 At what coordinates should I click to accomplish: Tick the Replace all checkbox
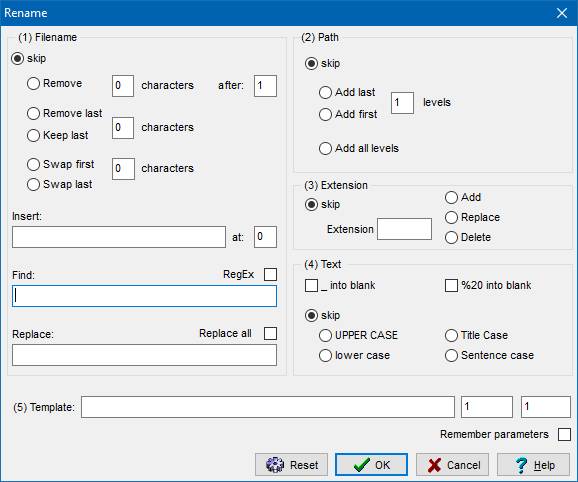pos(270,333)
